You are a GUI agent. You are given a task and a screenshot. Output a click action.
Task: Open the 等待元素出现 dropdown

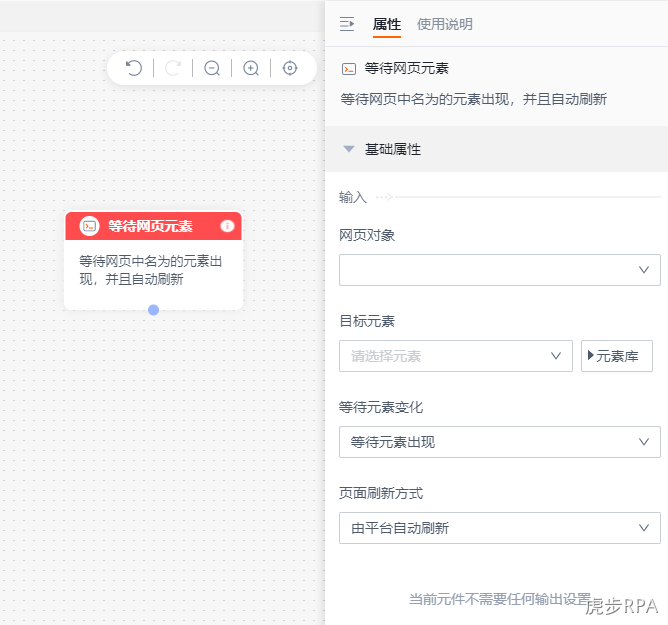[500, 442]
